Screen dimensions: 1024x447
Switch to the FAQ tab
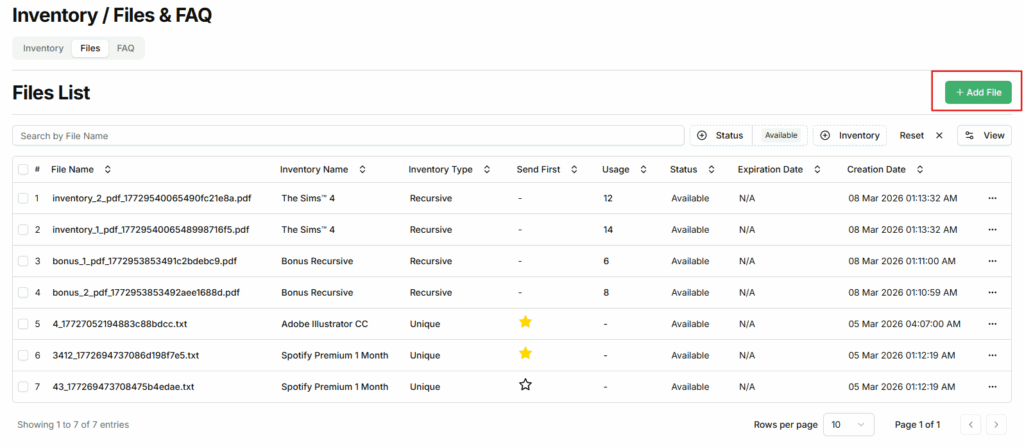pyautogui.click(x=125, y=48)
